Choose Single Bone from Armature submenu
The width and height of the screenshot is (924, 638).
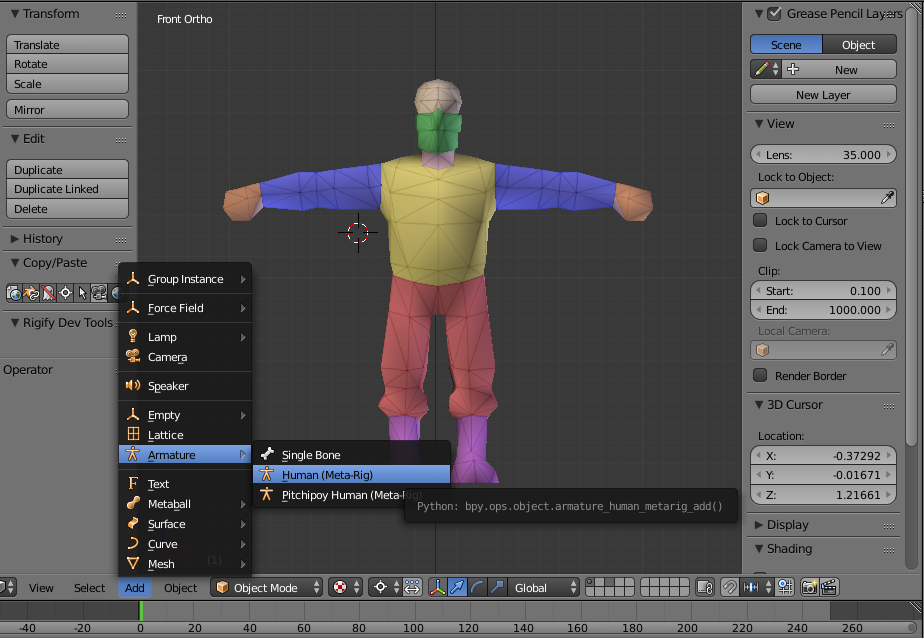[351, 454]
